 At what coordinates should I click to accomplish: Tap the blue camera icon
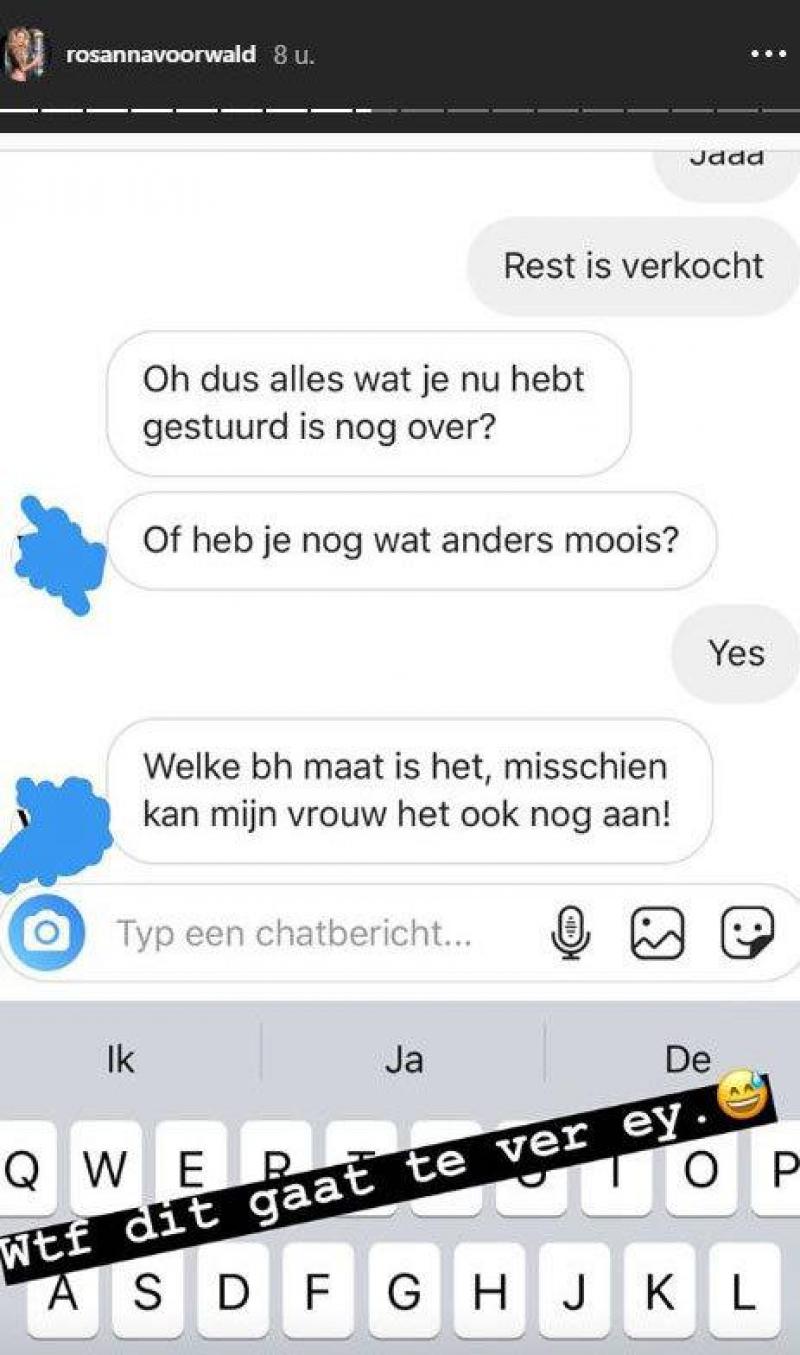click(44, 932)
